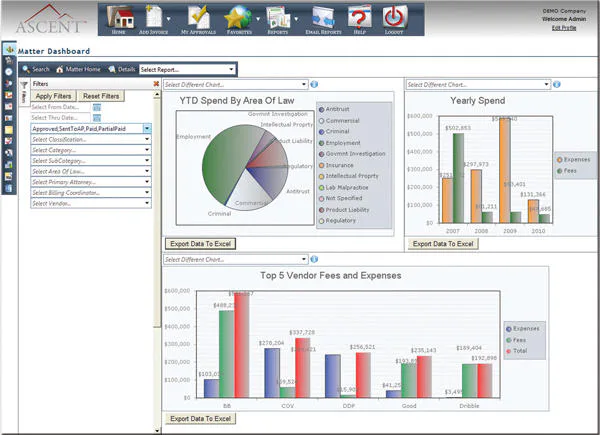Open the Approved,SentToAP,Paid,PartialPaid status dropdown
The image size is (600, 435).
pos(91,129)
